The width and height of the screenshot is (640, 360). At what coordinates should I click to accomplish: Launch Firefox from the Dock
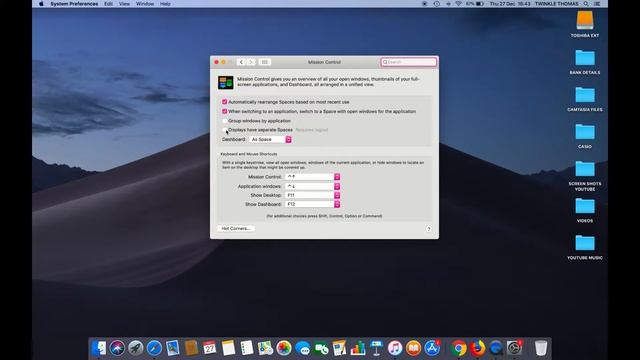pos(477,348)
